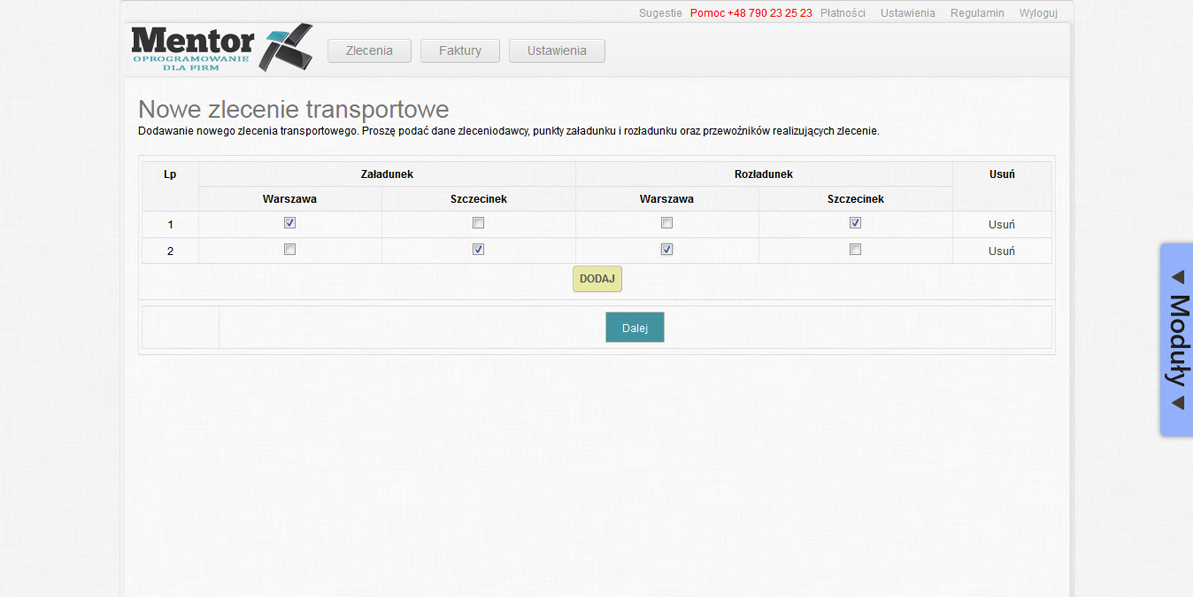This screenshot has height=597, width=1193.
Task: Expand the Moduły side panel
Action: [1176, 339]
